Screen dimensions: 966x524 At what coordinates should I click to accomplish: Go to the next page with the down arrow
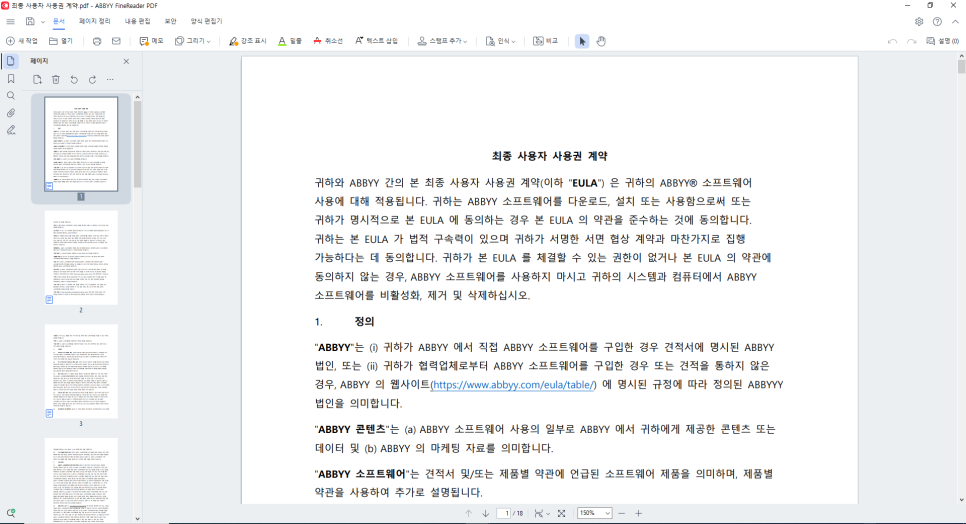[485, 513]
